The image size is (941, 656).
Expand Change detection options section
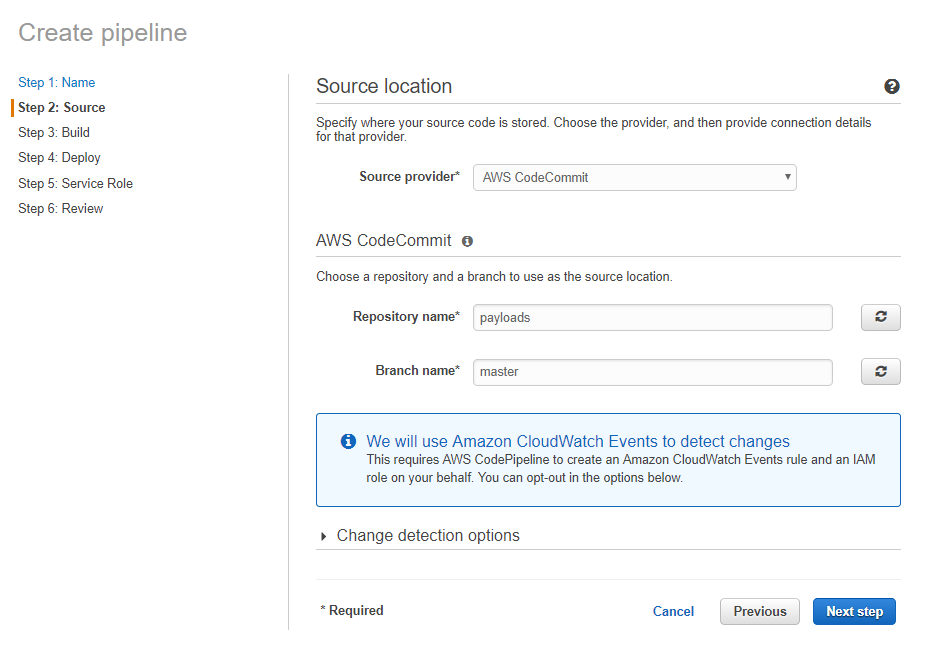[427, 535]
